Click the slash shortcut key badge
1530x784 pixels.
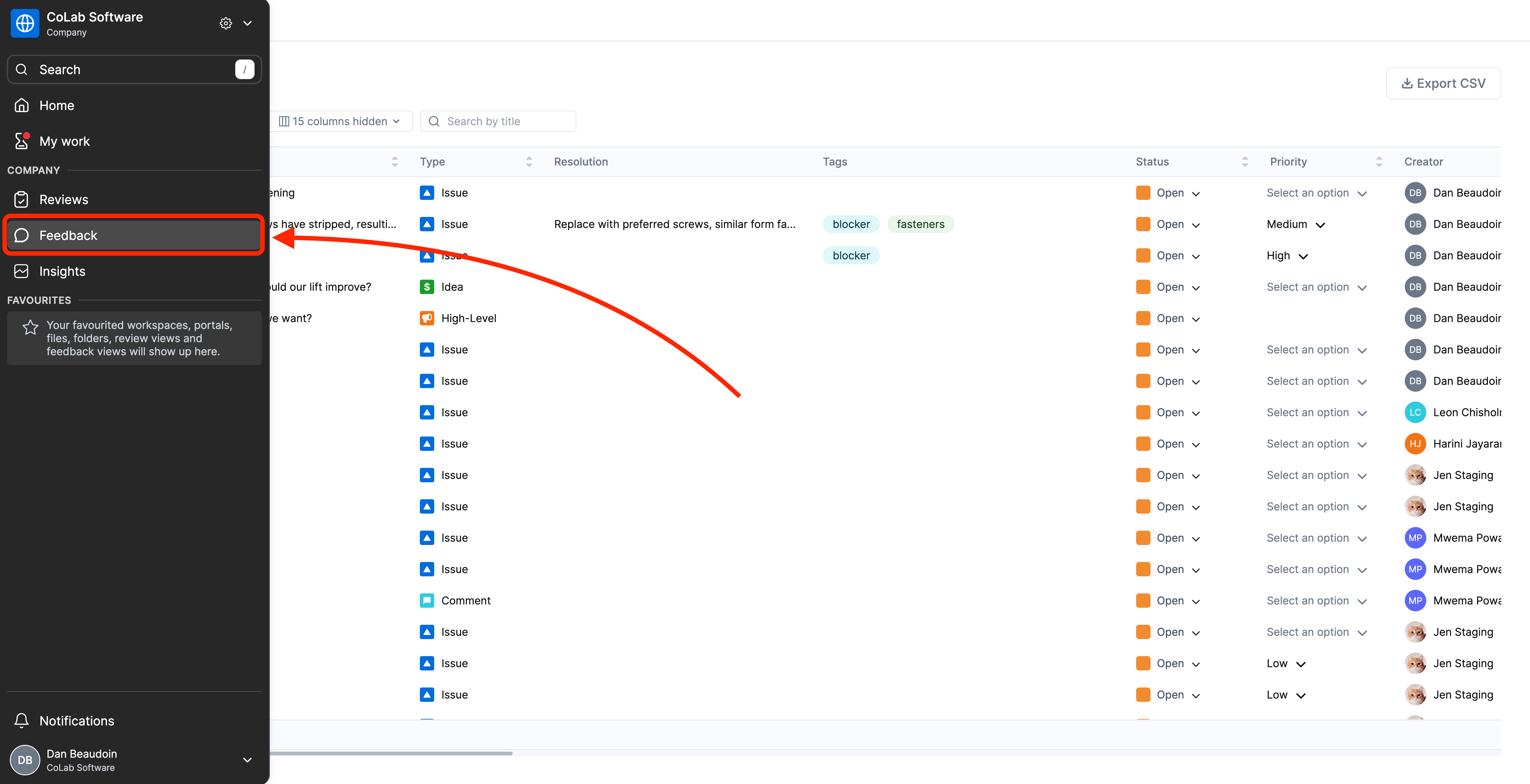245,70
